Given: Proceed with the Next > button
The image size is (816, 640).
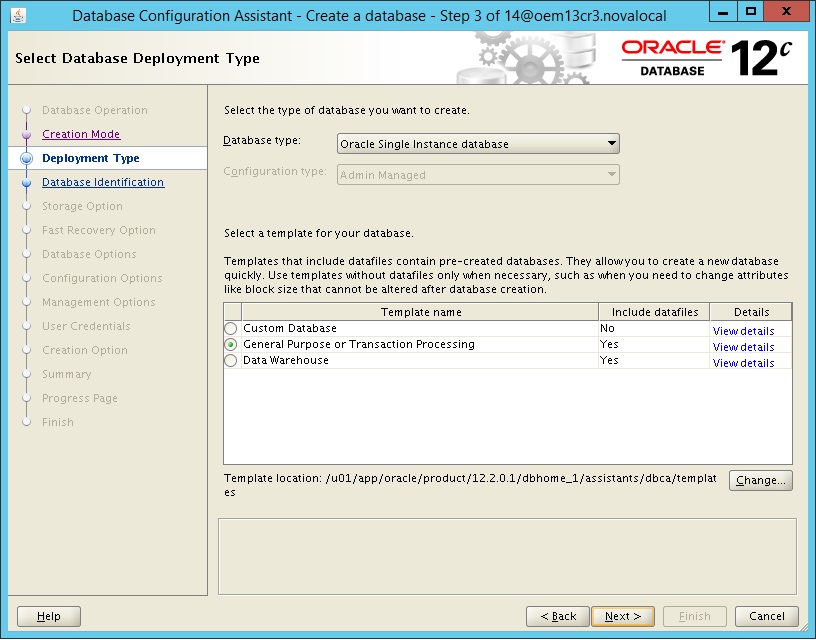Looking at the screenshot, I should 623,617.
